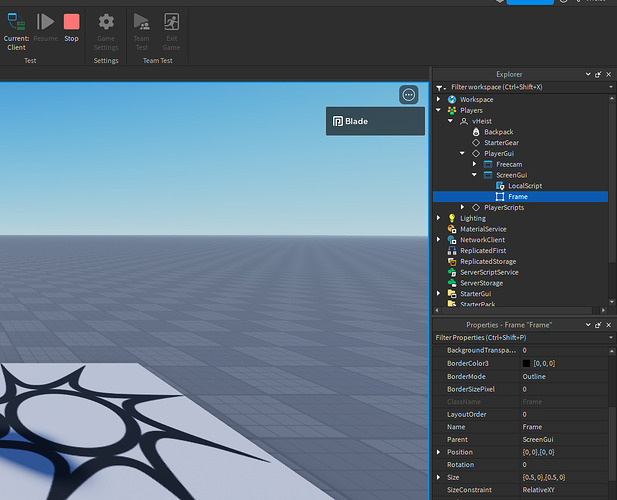Select the Frame item in Explorer
Viewport: 617px width, 500px height.
pyautogui.click(x=517, y=197)
